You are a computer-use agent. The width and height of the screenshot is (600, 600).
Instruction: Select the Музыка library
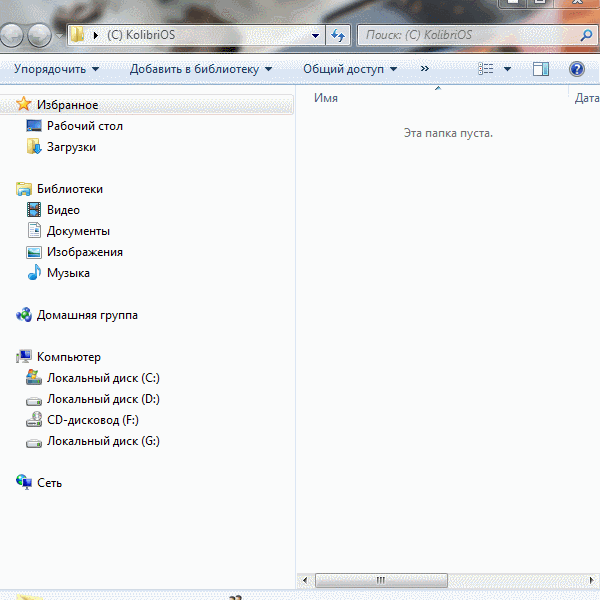(x=68, y=273)
